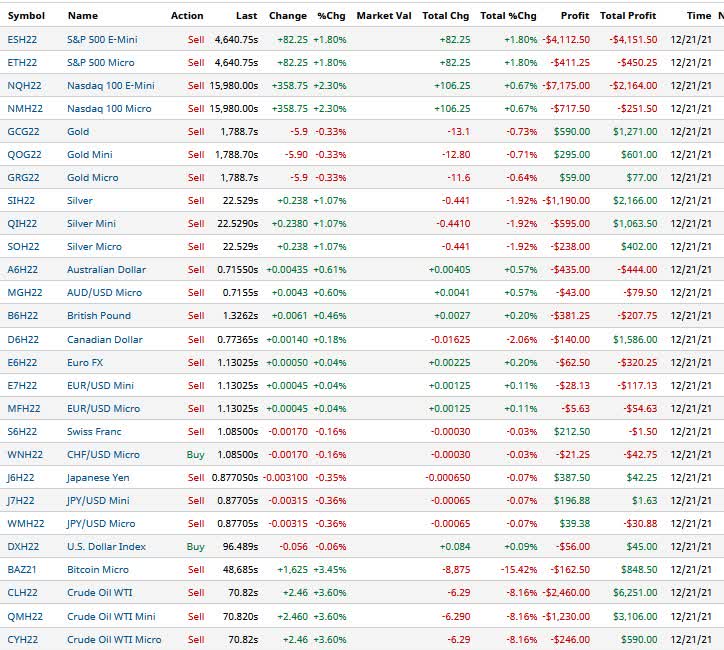Open the CYH22 symbol link
724x650 pixels.
(x=23, y=640)
